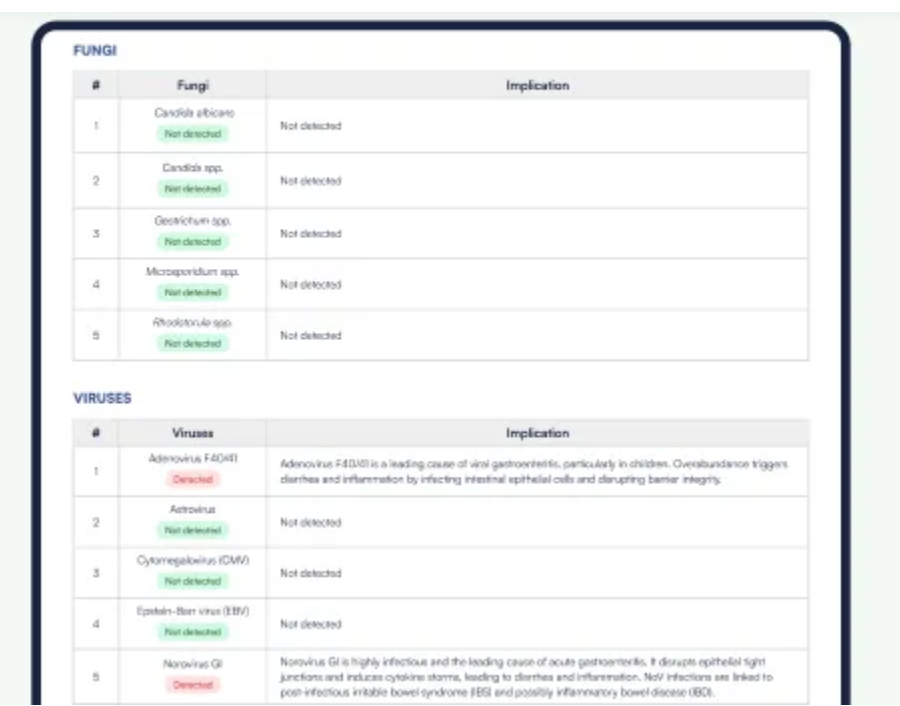Image resolution: width=900 pixels, height=706 pixels.
Task: Select the Geotrichum spp. name
Action: tap(193, 221)
